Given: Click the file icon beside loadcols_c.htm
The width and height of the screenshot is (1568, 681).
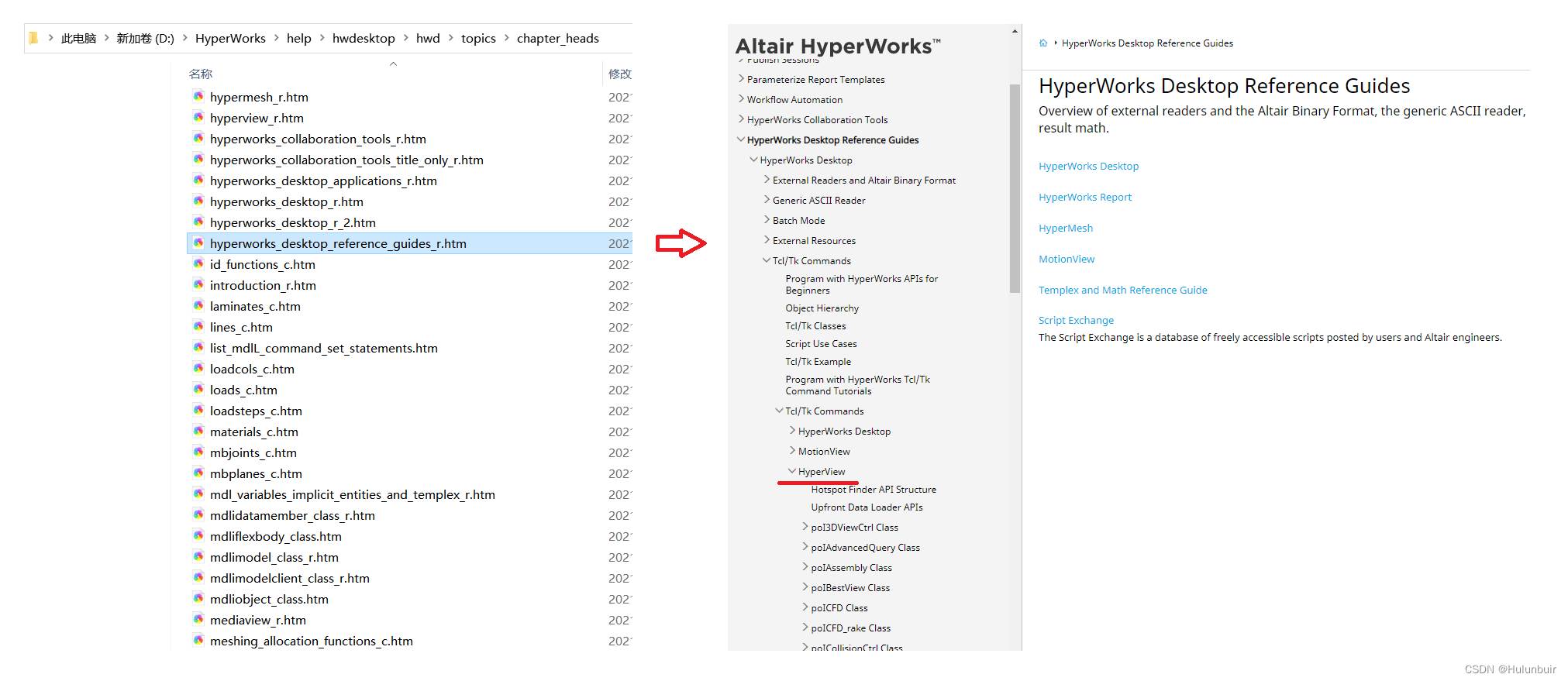Looking at the screenshot, I should click(198, 369).
